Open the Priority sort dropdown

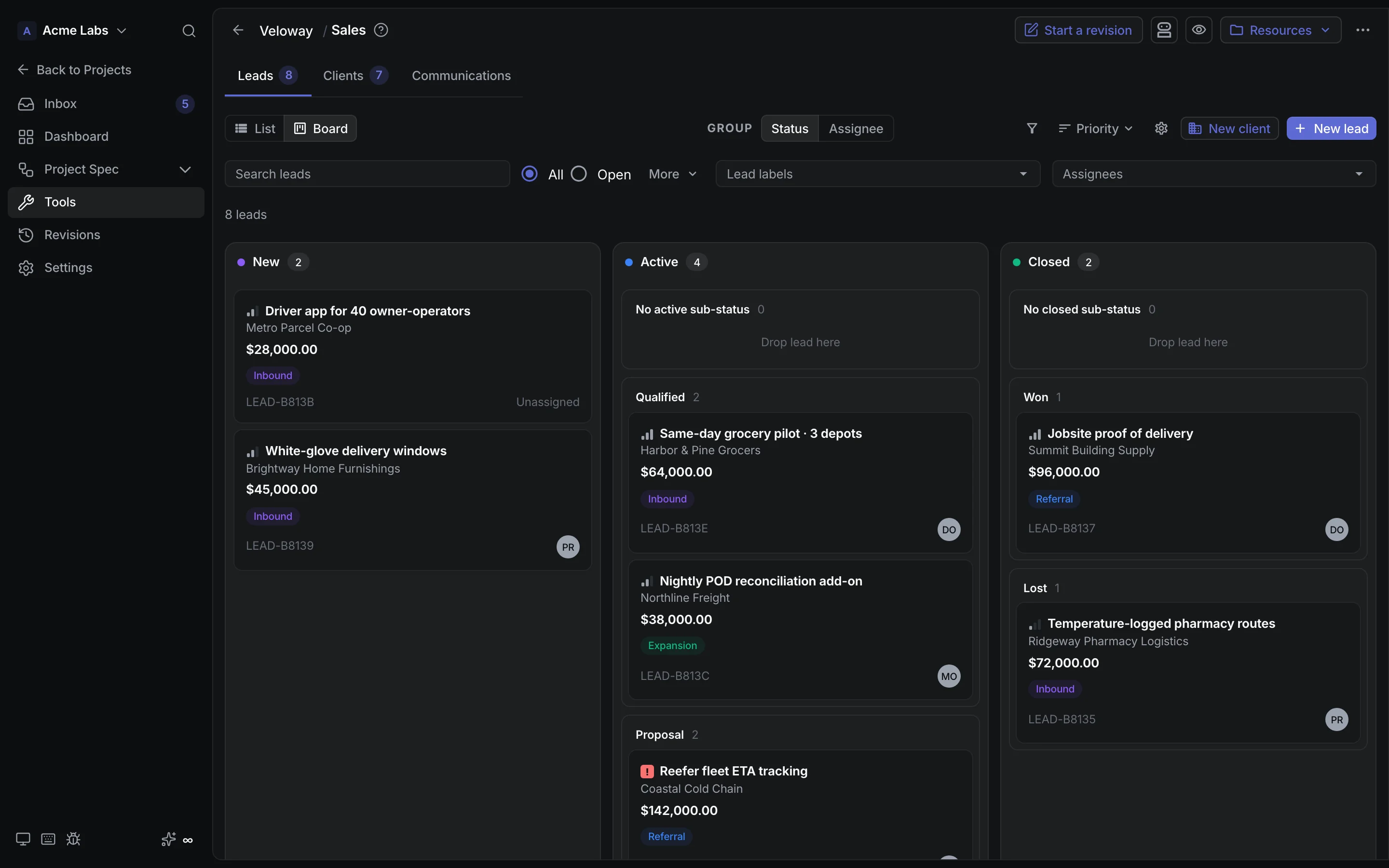(x=1095, y=129)
